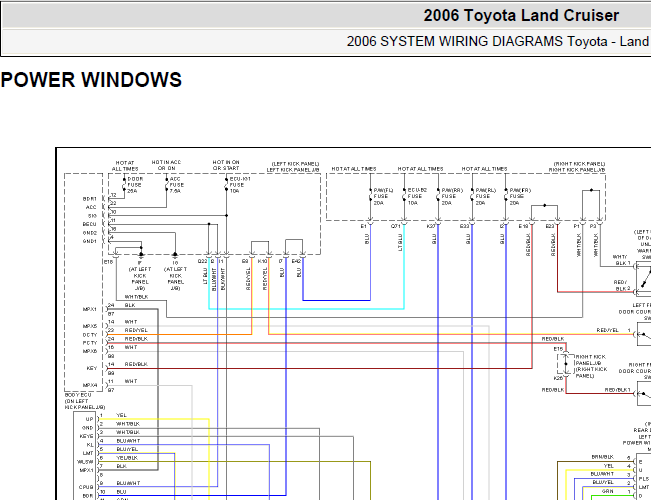Click the P/W(RR) fuse symbol
651x500 pixels.
(x=438, y=196)
